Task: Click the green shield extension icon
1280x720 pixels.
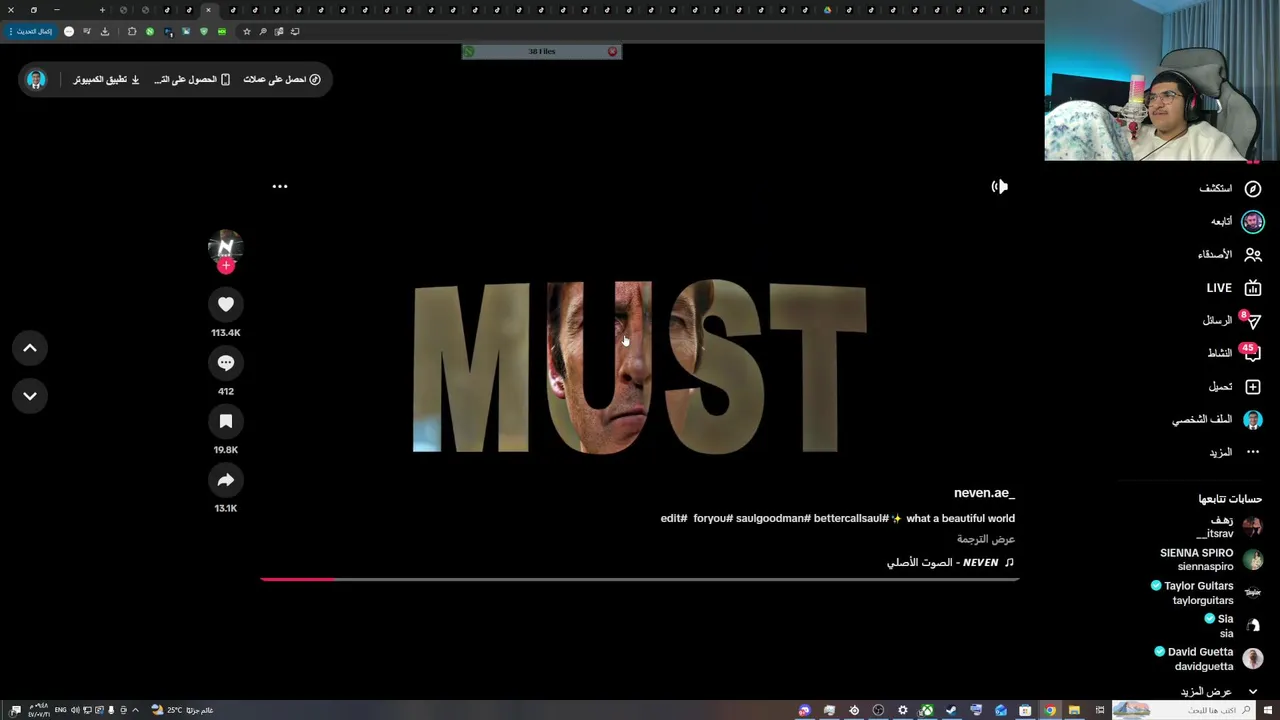Action: tap(204, 31)
